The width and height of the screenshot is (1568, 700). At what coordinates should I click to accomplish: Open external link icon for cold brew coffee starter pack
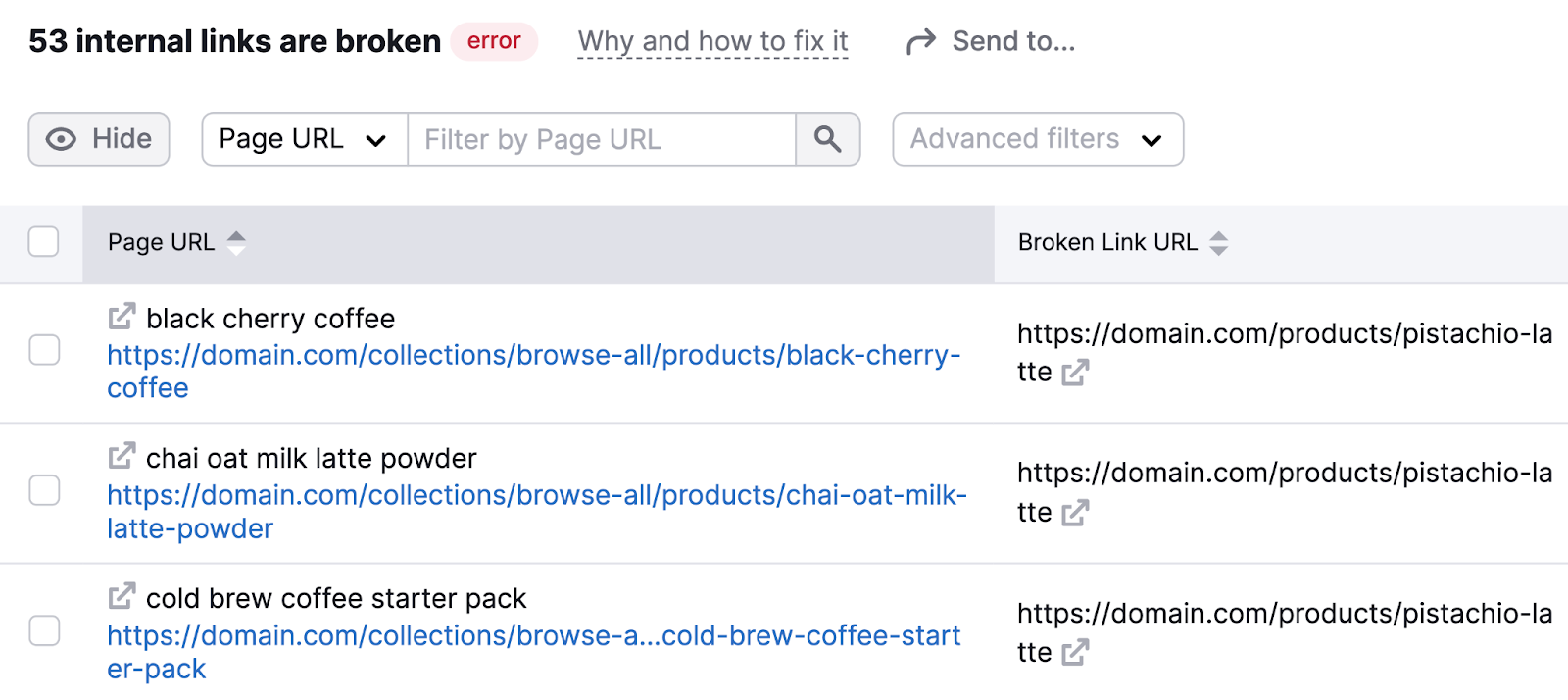pyautogui.click(x=121, y=595)
